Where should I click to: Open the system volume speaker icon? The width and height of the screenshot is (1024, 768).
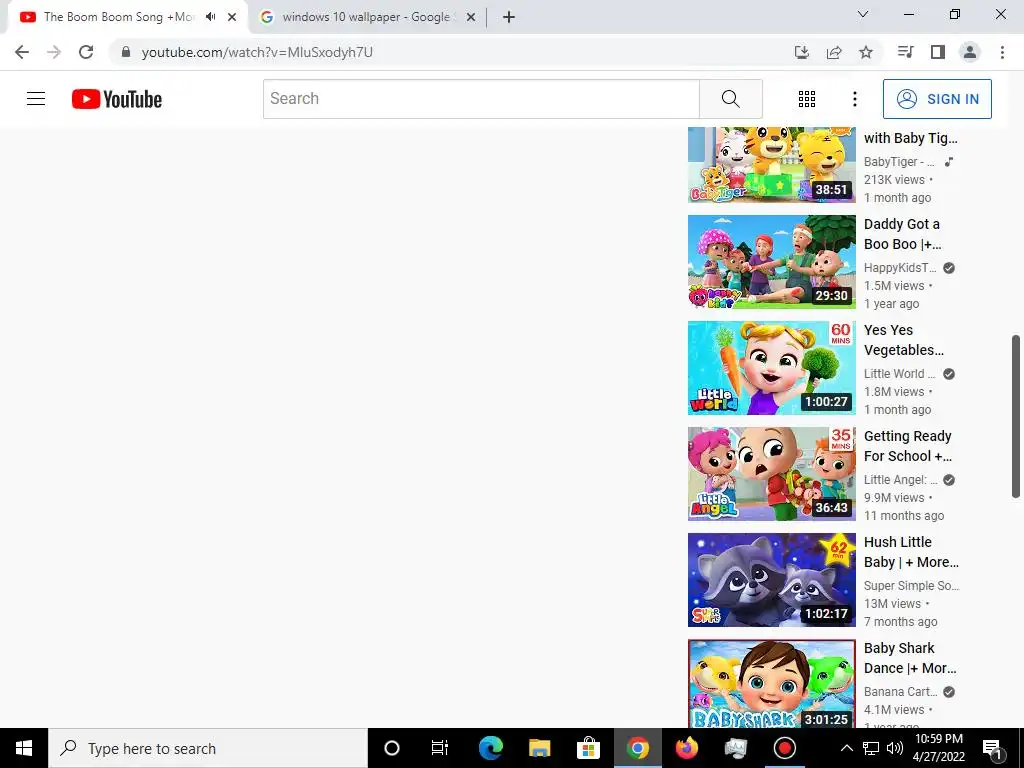coord(895,748)
